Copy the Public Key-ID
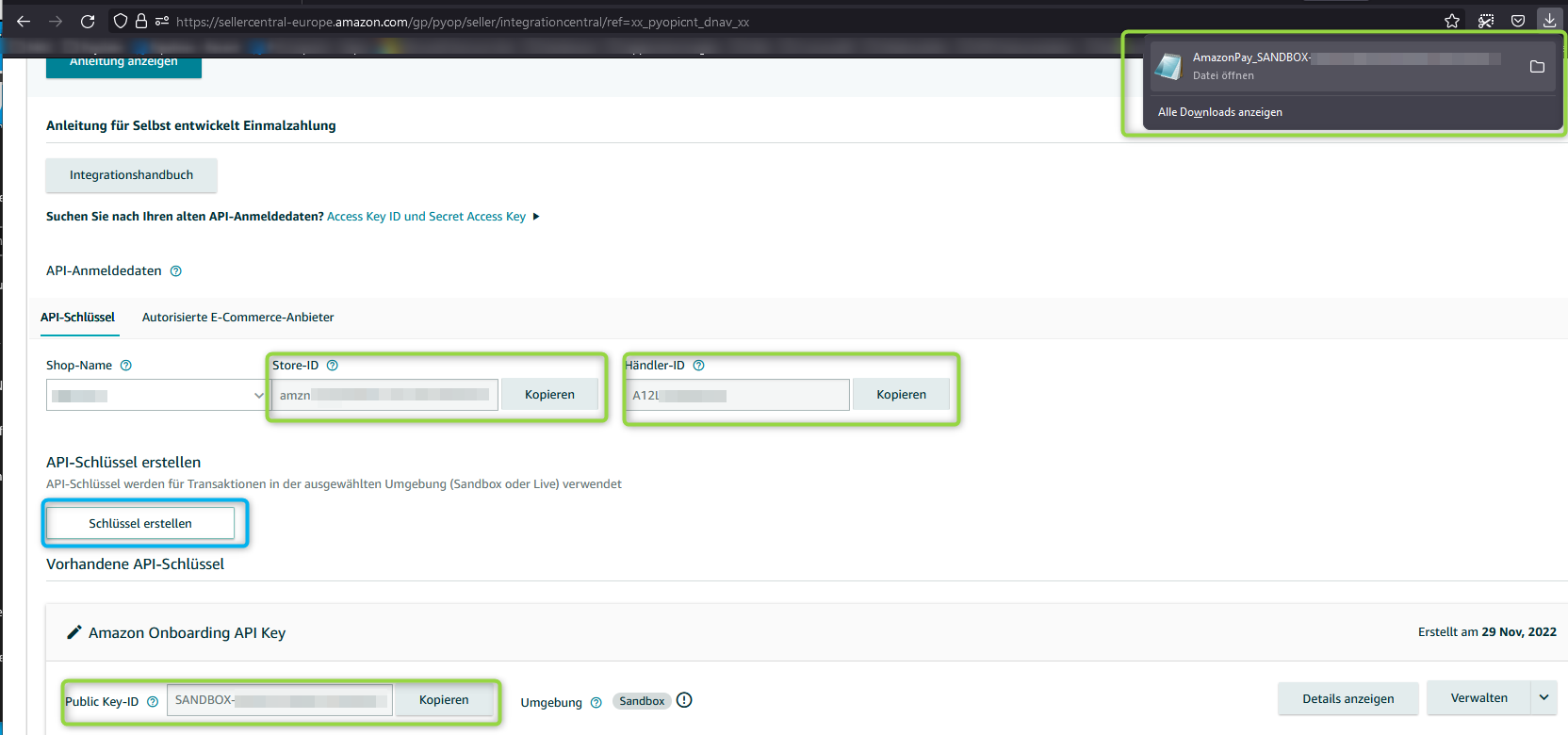This screenshot has height=735, width=1568. click(x=444, y=700)
